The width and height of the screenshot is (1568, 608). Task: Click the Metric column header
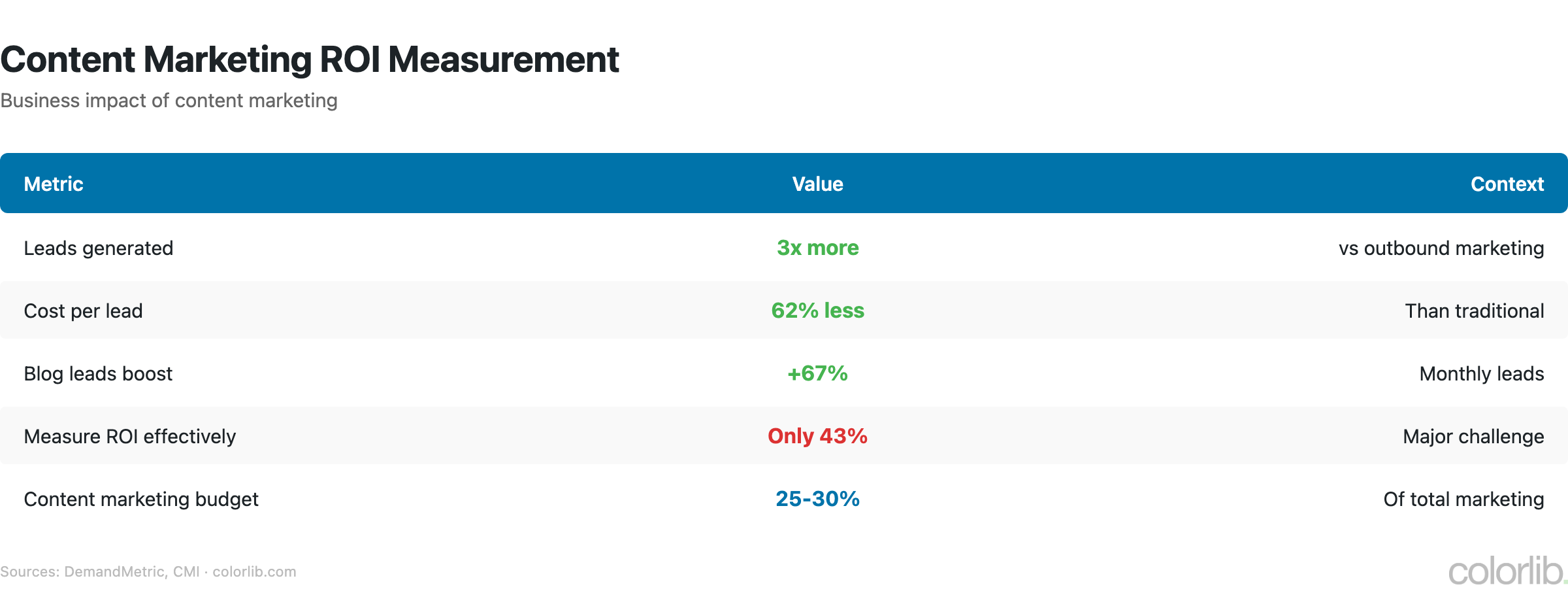54,184
